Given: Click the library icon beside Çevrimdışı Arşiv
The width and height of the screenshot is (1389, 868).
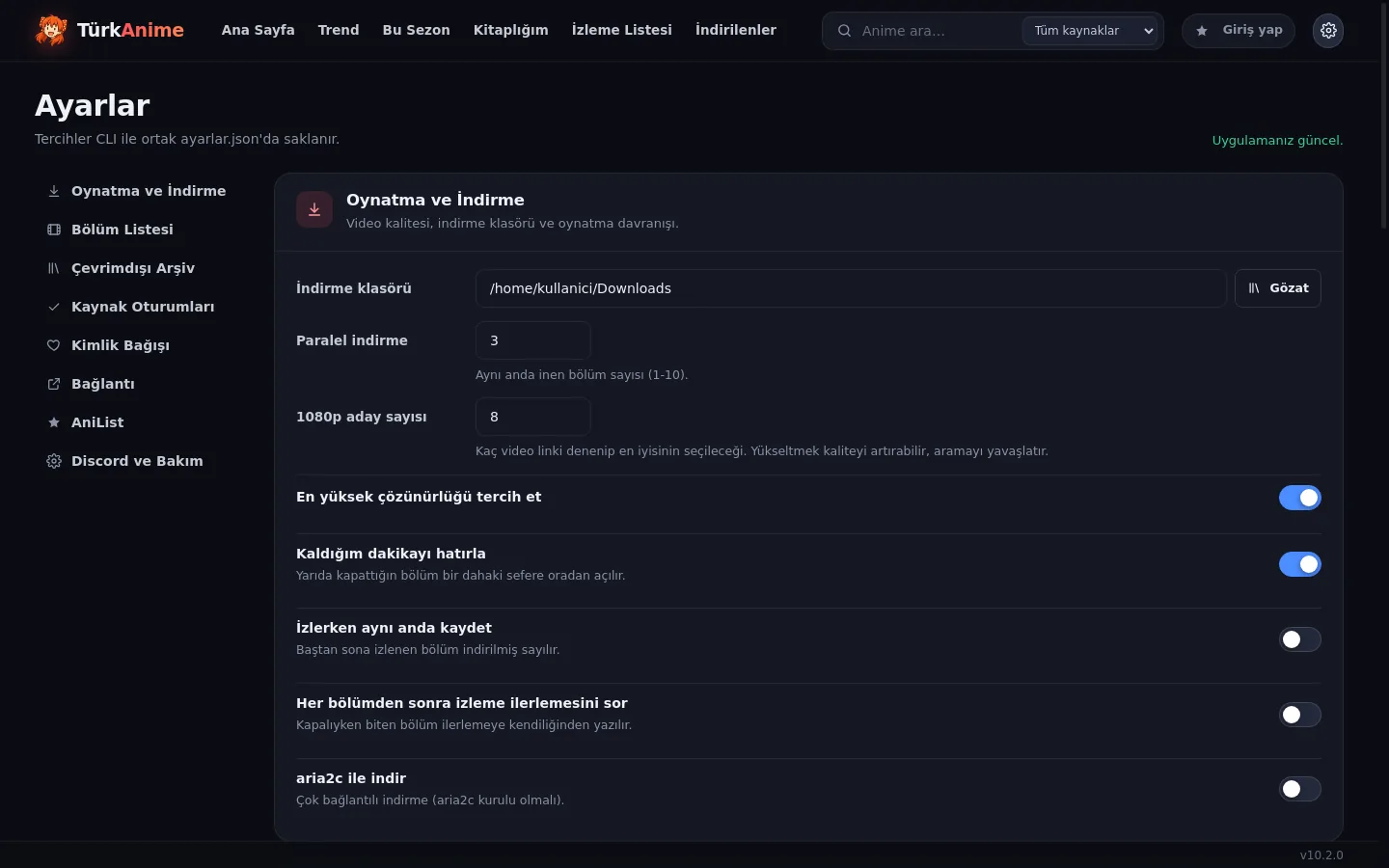Looking at the screenshot, I should tap(54, 268).
